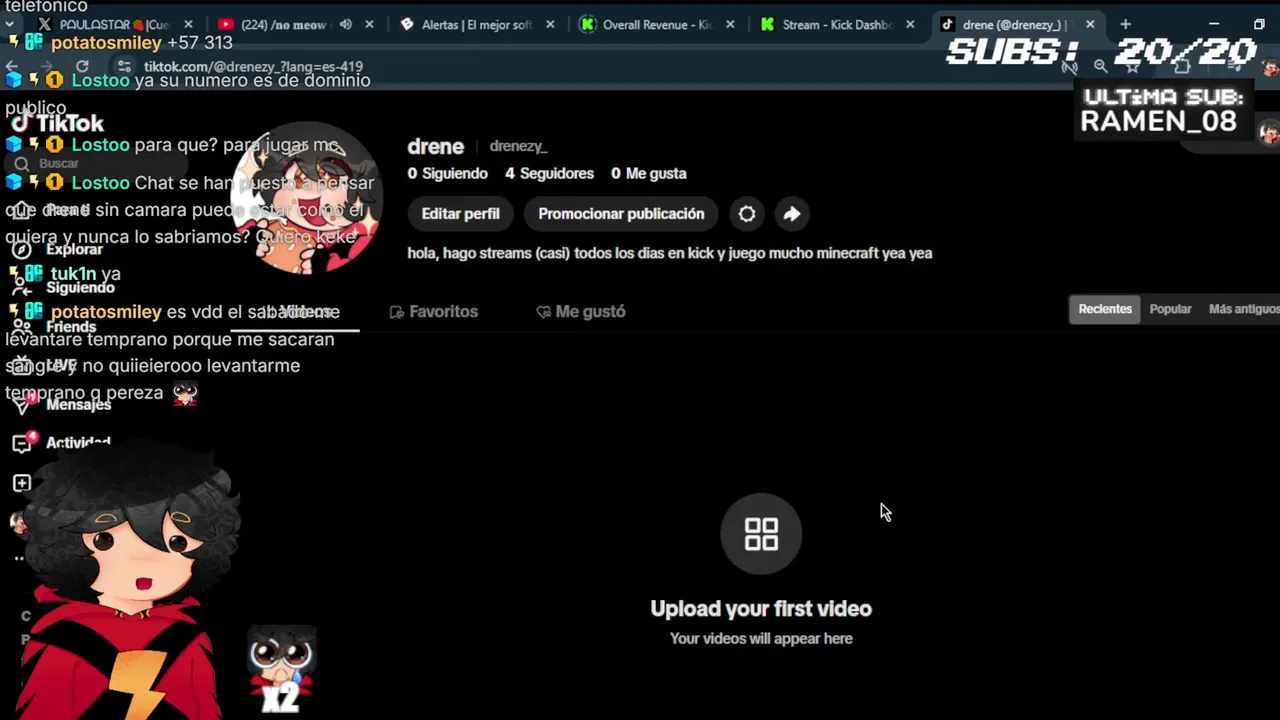The width and height of the screenshot is (1280, 720).
Task: Sort videos by Más antiguos
Action: pyautogui.click(x=1244, y=309)
